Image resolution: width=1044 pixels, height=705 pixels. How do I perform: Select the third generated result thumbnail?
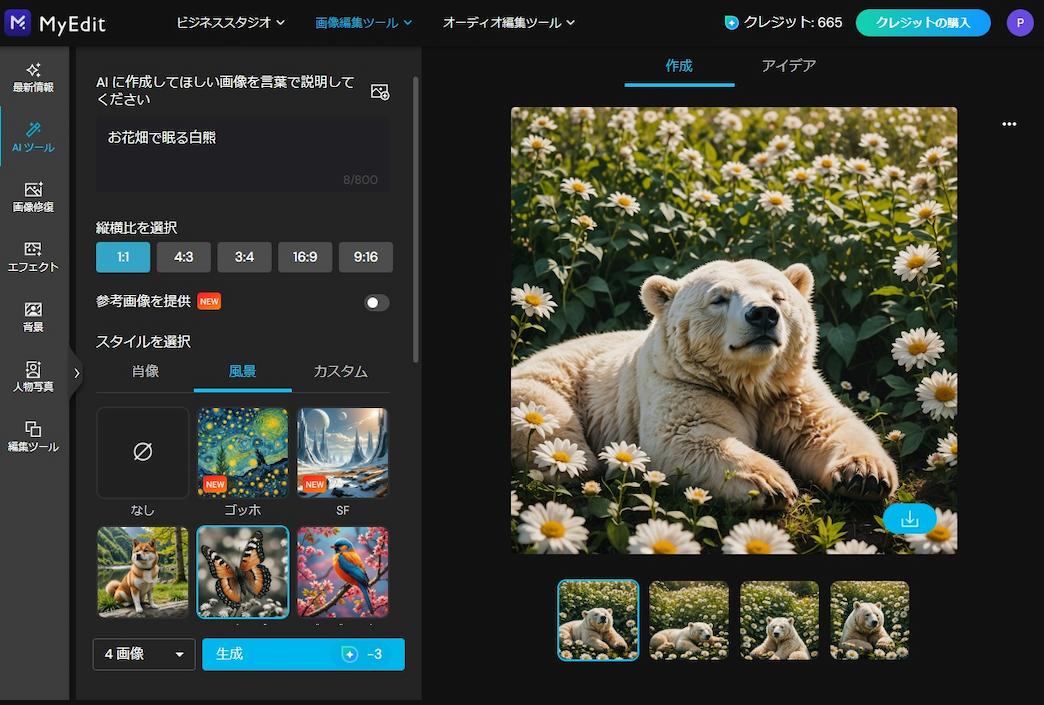(779, 620)
